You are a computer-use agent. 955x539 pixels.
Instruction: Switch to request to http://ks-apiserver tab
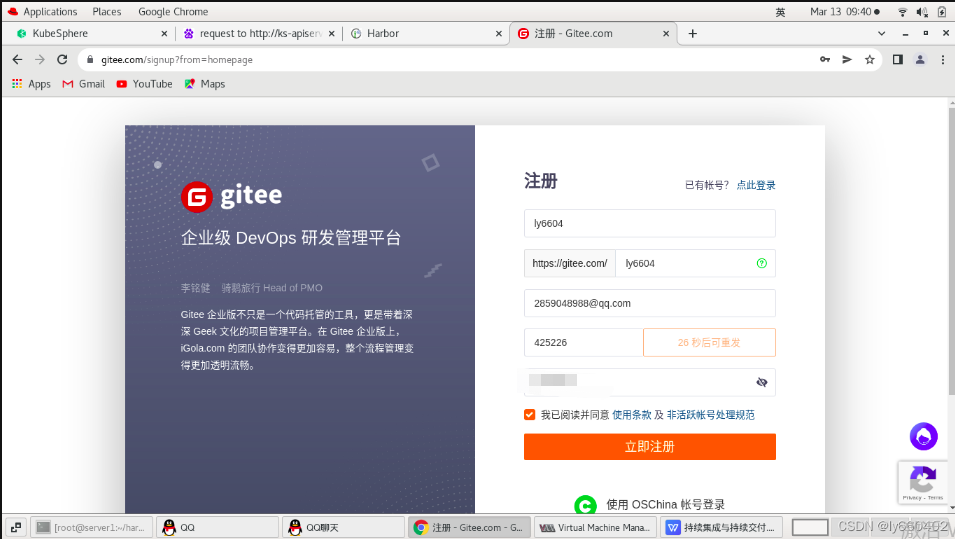click(259, 33)
